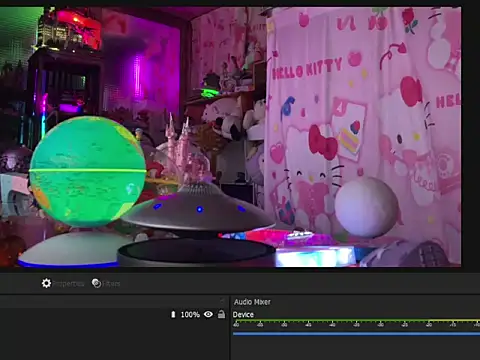
Task: Click the Audio Mixer panel title
Action: (252, 302)
